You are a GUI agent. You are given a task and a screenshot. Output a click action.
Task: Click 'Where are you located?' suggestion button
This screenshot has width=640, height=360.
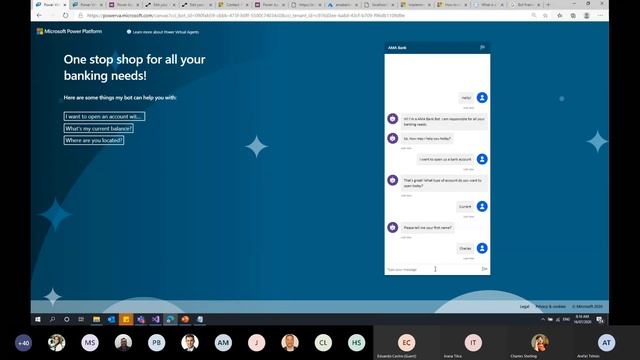[x=94, y=140]
